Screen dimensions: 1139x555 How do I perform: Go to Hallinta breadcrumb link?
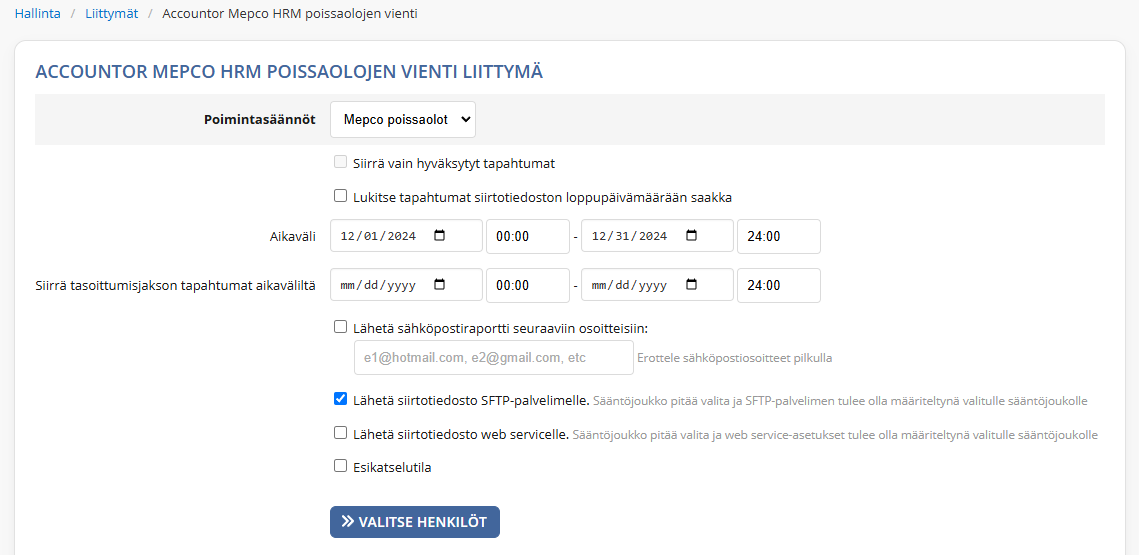point(38,13)
